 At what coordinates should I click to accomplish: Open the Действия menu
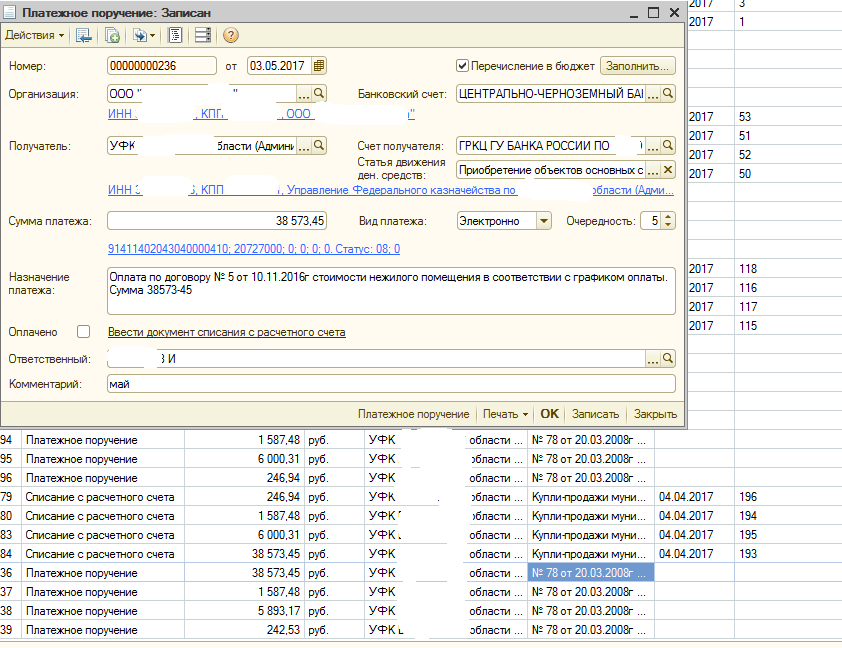35,35
